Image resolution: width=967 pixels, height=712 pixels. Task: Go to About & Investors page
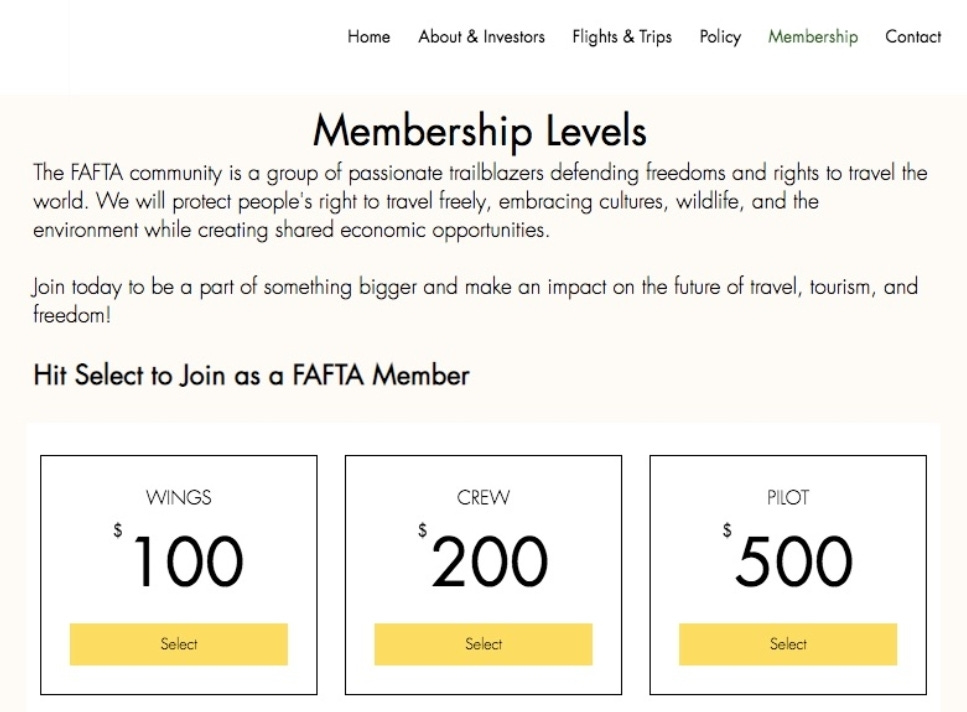(x=481, y=37)
